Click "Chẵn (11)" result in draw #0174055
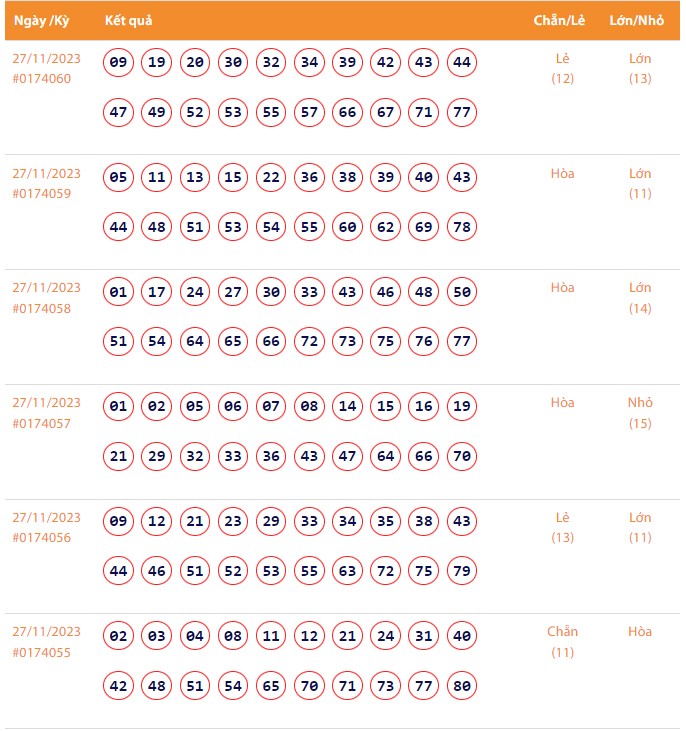This screenshot has height=731, width=686. tap(563, 641)
